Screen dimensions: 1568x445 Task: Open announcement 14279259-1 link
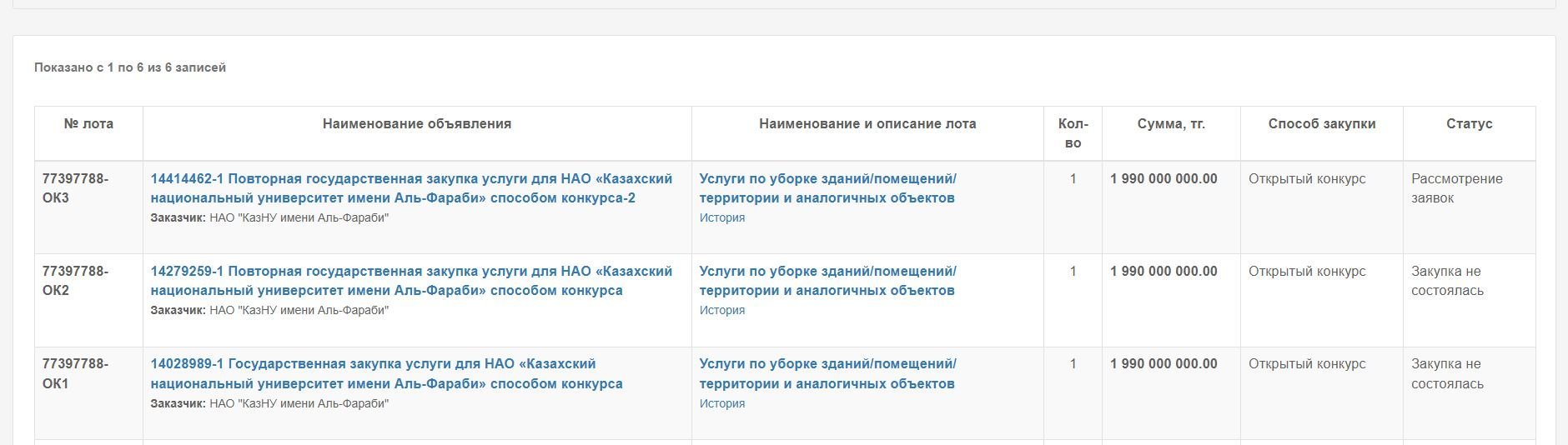[x=410, y=281]
